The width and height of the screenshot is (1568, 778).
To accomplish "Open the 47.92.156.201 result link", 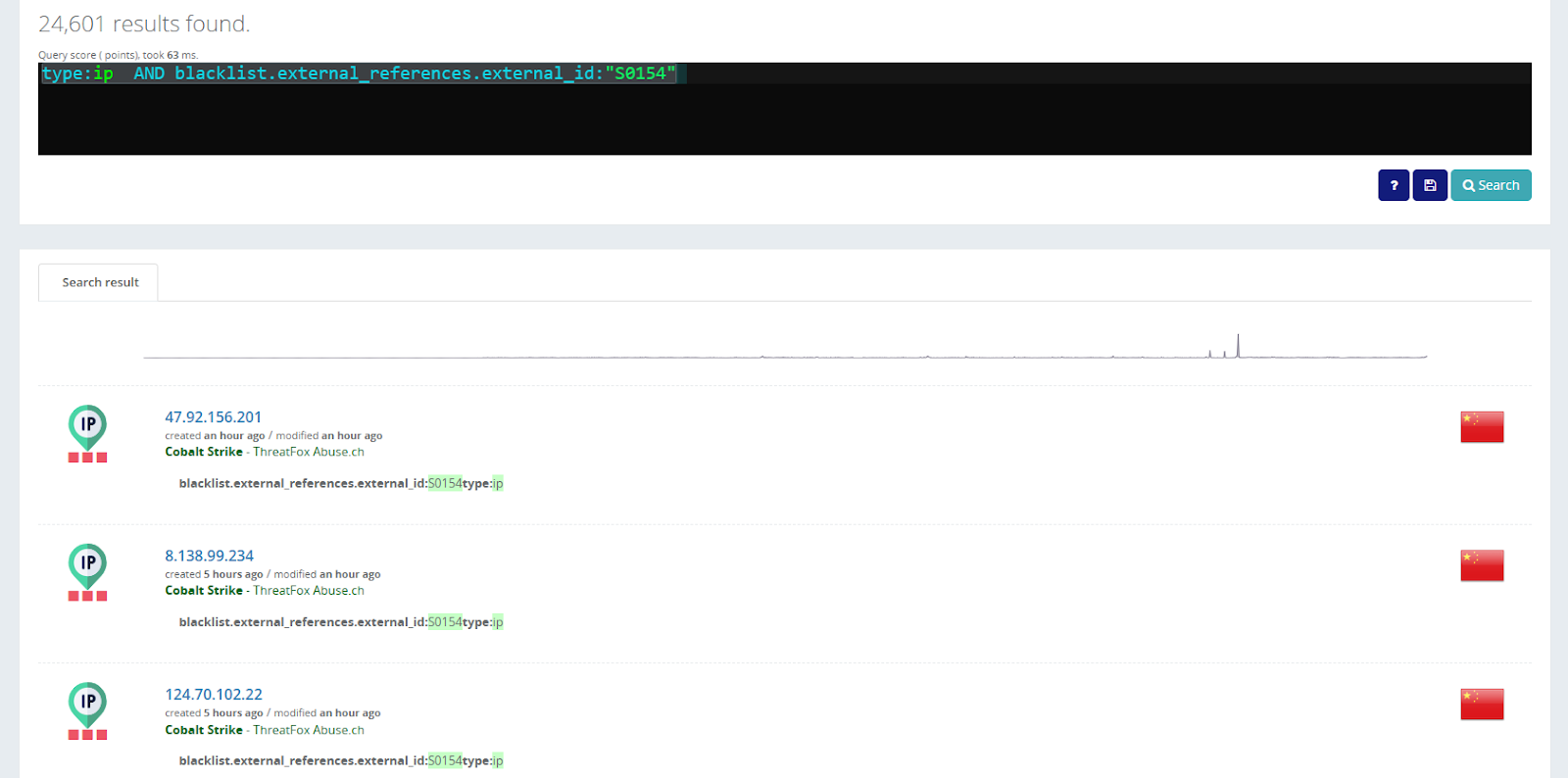I will [213, 417].
